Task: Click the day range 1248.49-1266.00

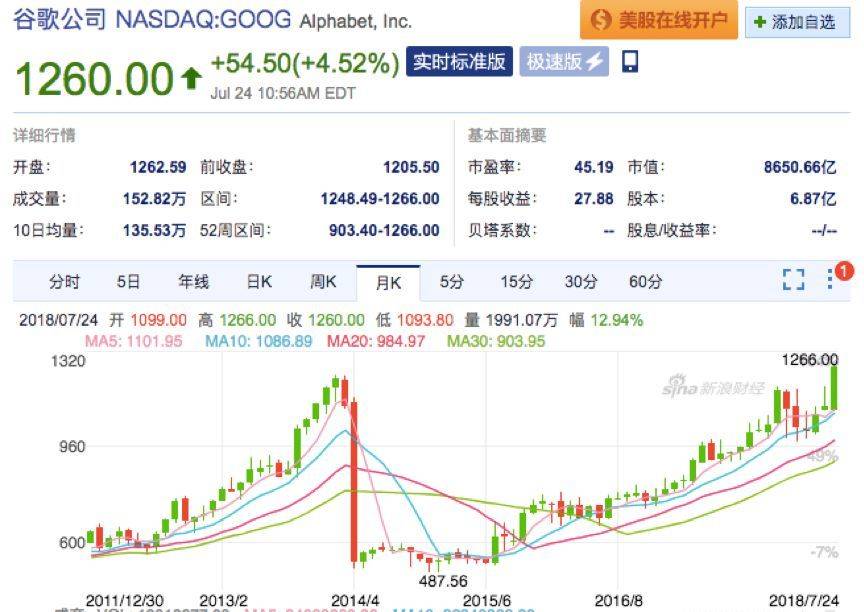Action: [380, 198]
